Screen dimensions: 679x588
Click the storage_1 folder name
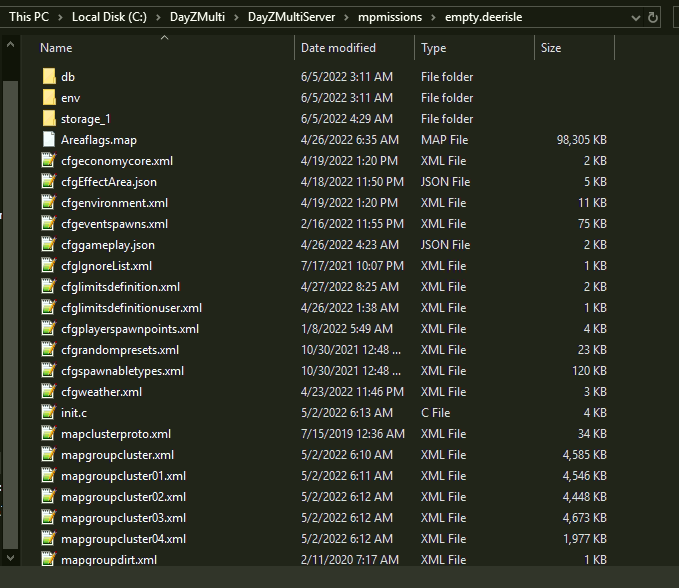[x=86, y=119]
